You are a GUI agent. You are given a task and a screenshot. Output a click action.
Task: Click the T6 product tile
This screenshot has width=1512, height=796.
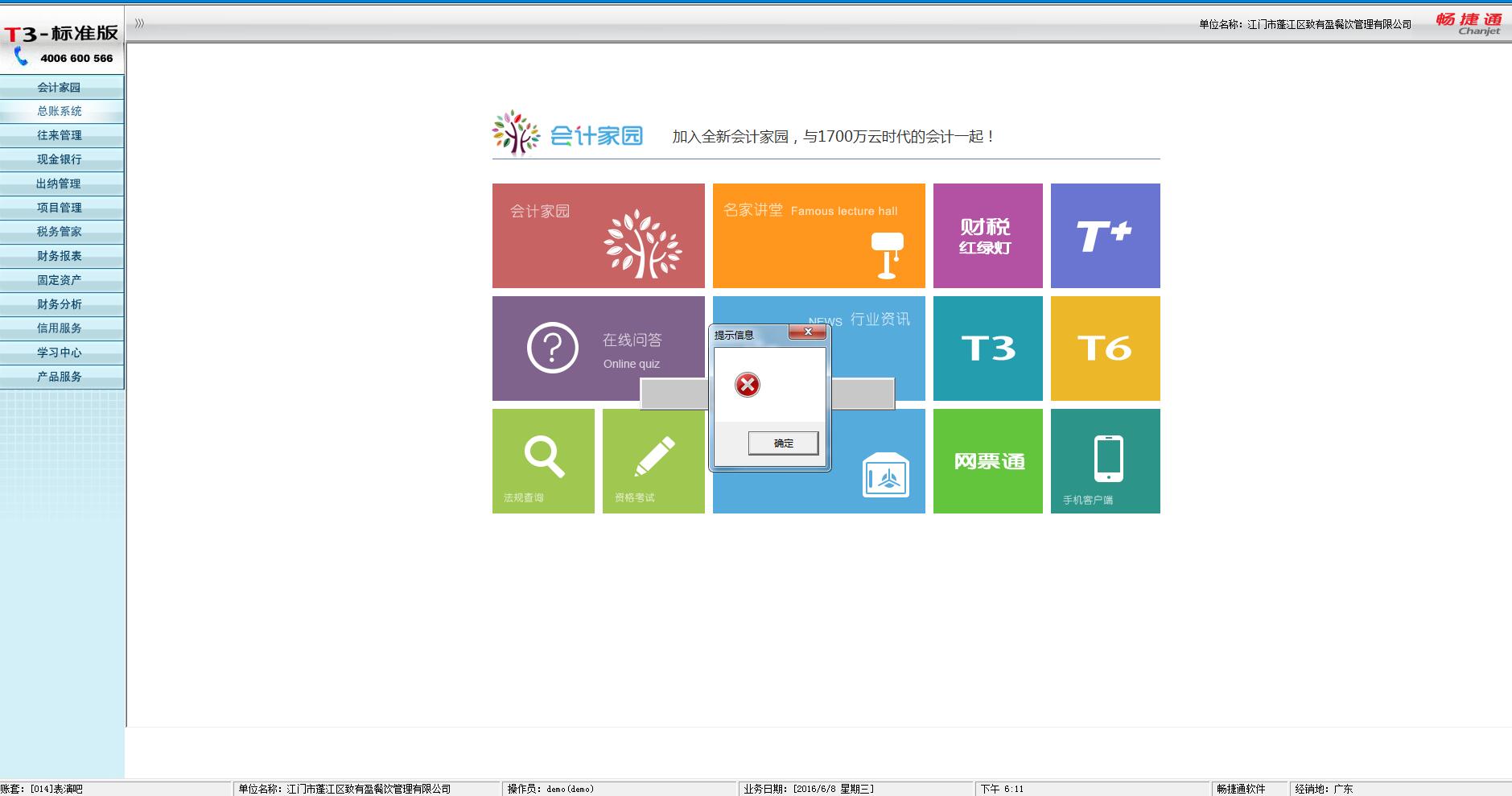[1105, 349]
